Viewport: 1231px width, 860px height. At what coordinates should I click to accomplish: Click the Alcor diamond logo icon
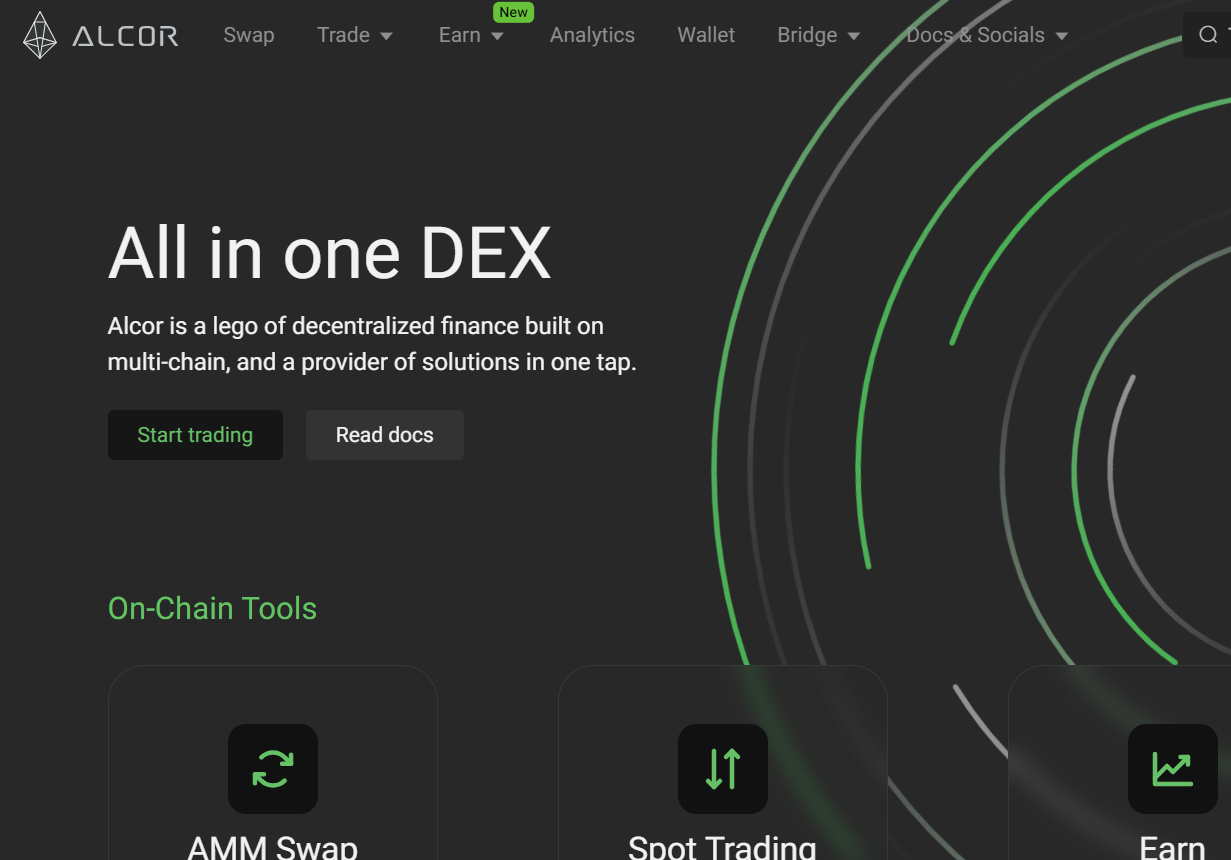[40, 35]
